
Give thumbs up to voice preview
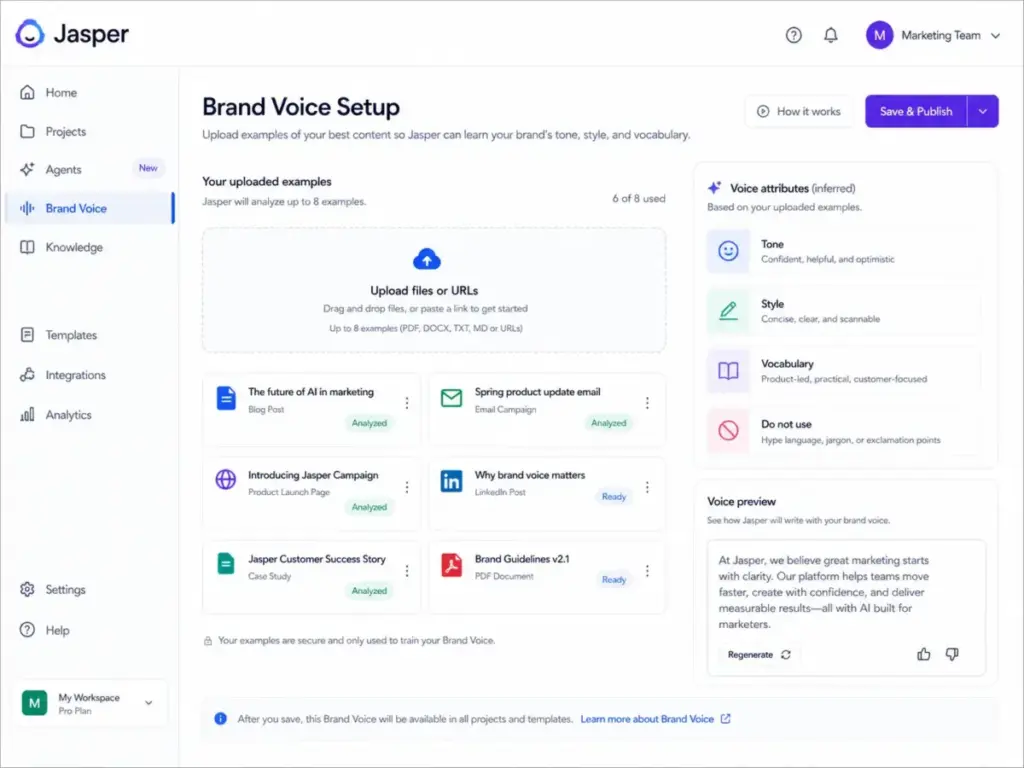click(x=923, y=654)
